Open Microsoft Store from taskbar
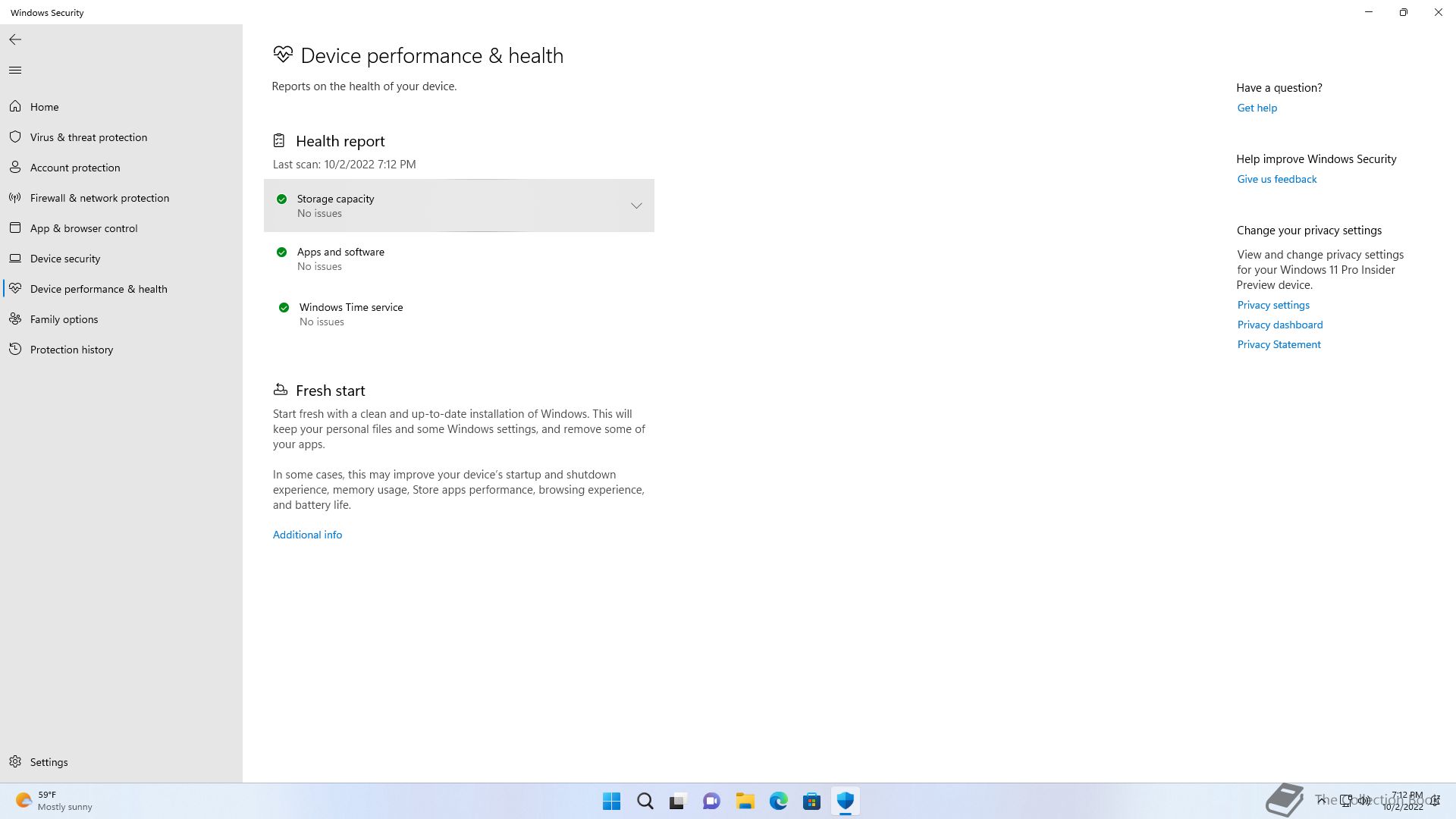 tap(811, 801)
